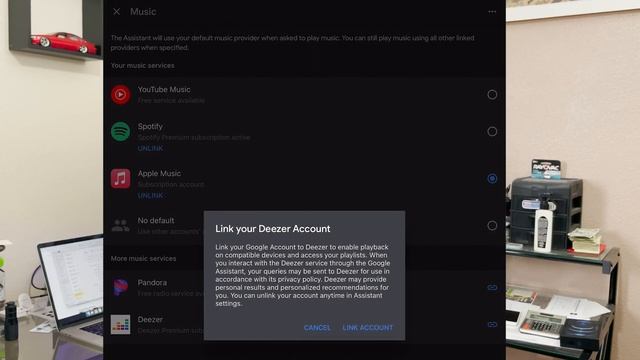
Task: Select Spotify as default radio button
Action: click(492, 131)
